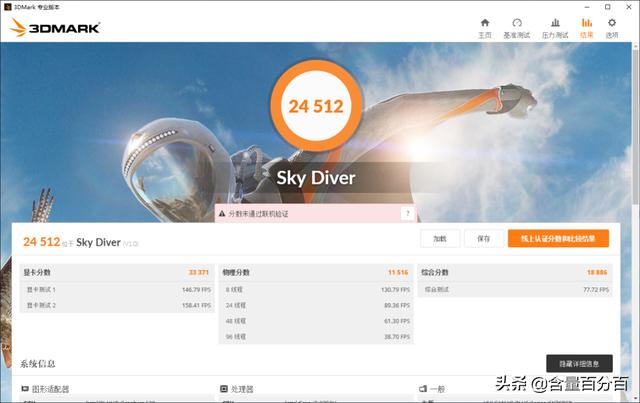Click the combined score value 18 886
The height and width of the screenshot is (403, 640).
click(597, 272)
